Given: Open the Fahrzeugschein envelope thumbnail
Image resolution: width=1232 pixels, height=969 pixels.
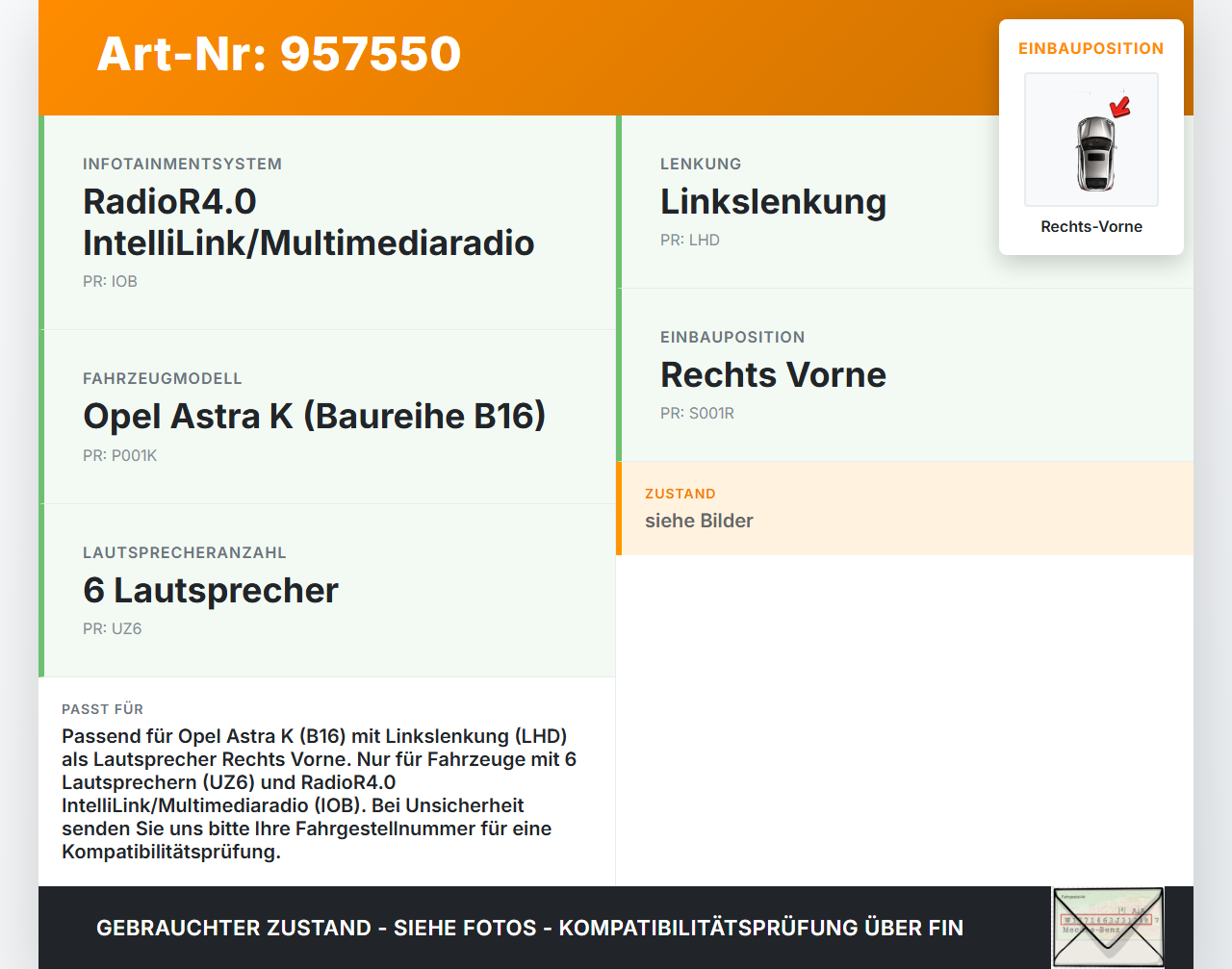Looking at the screenshot, I should pos(1108,925).
